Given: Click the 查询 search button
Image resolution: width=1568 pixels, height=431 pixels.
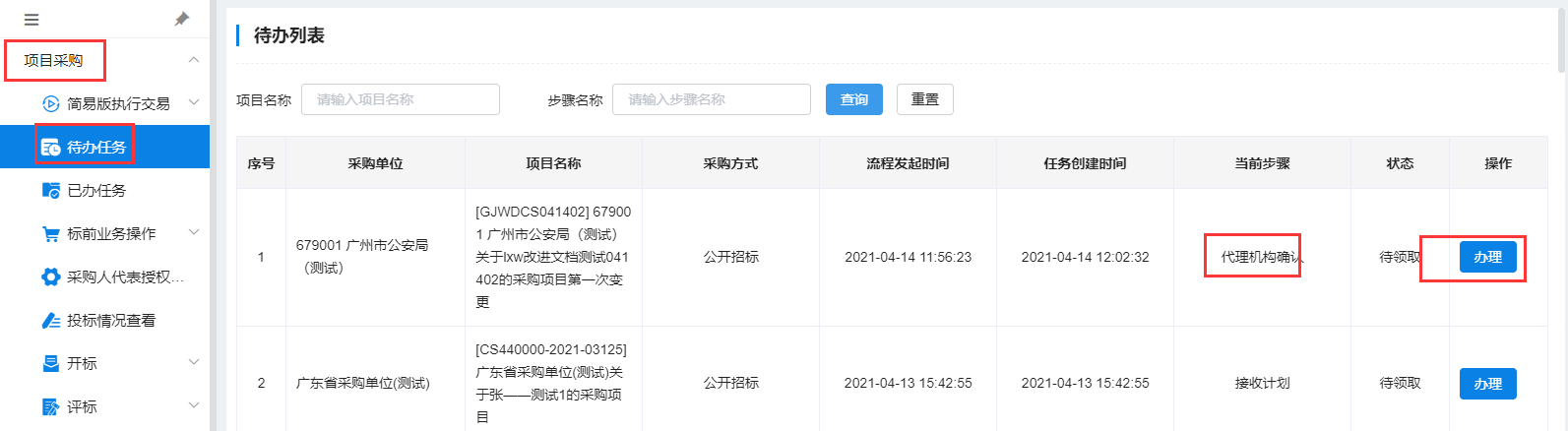Looking at the screenshot, I should (854, 99).
